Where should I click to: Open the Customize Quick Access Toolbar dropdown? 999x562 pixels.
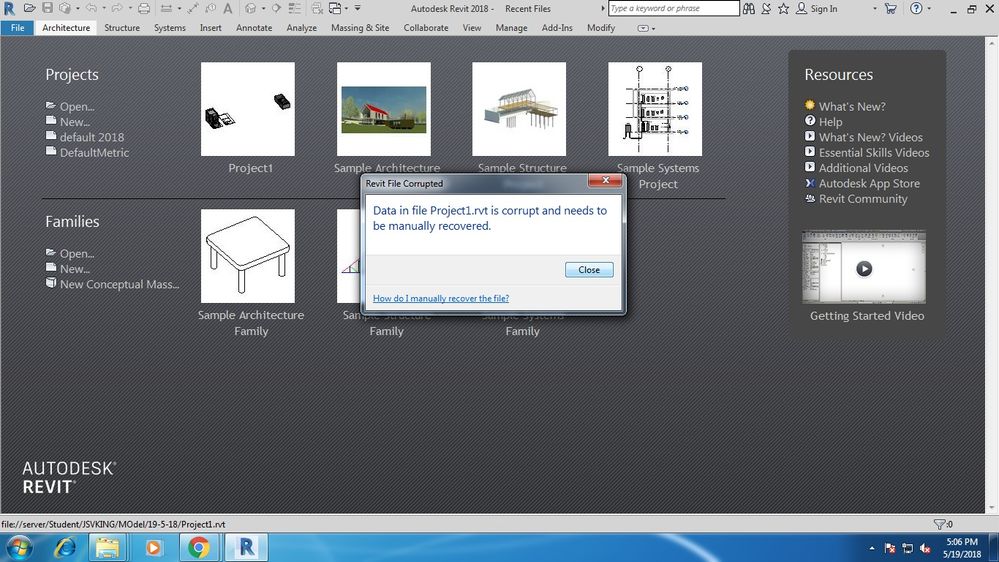(x=357, y=8)
